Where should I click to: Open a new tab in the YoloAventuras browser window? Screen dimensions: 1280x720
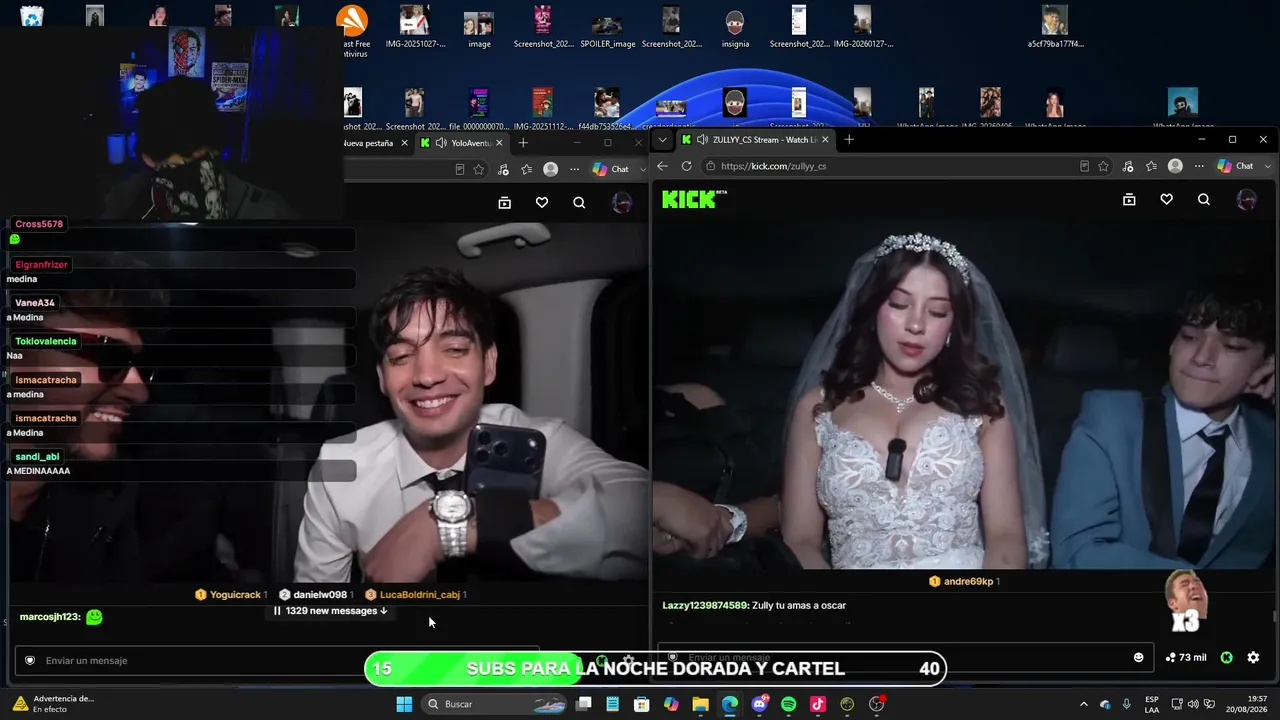pos(523,143)
